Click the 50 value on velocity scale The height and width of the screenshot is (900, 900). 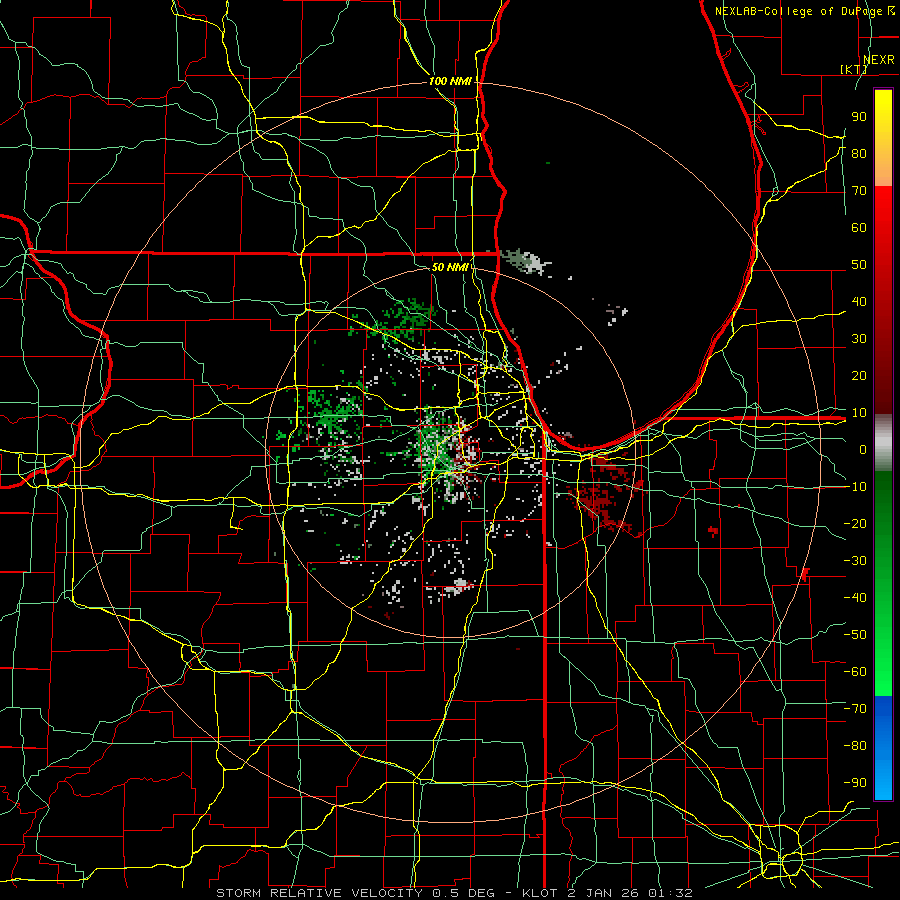(859, 265)
